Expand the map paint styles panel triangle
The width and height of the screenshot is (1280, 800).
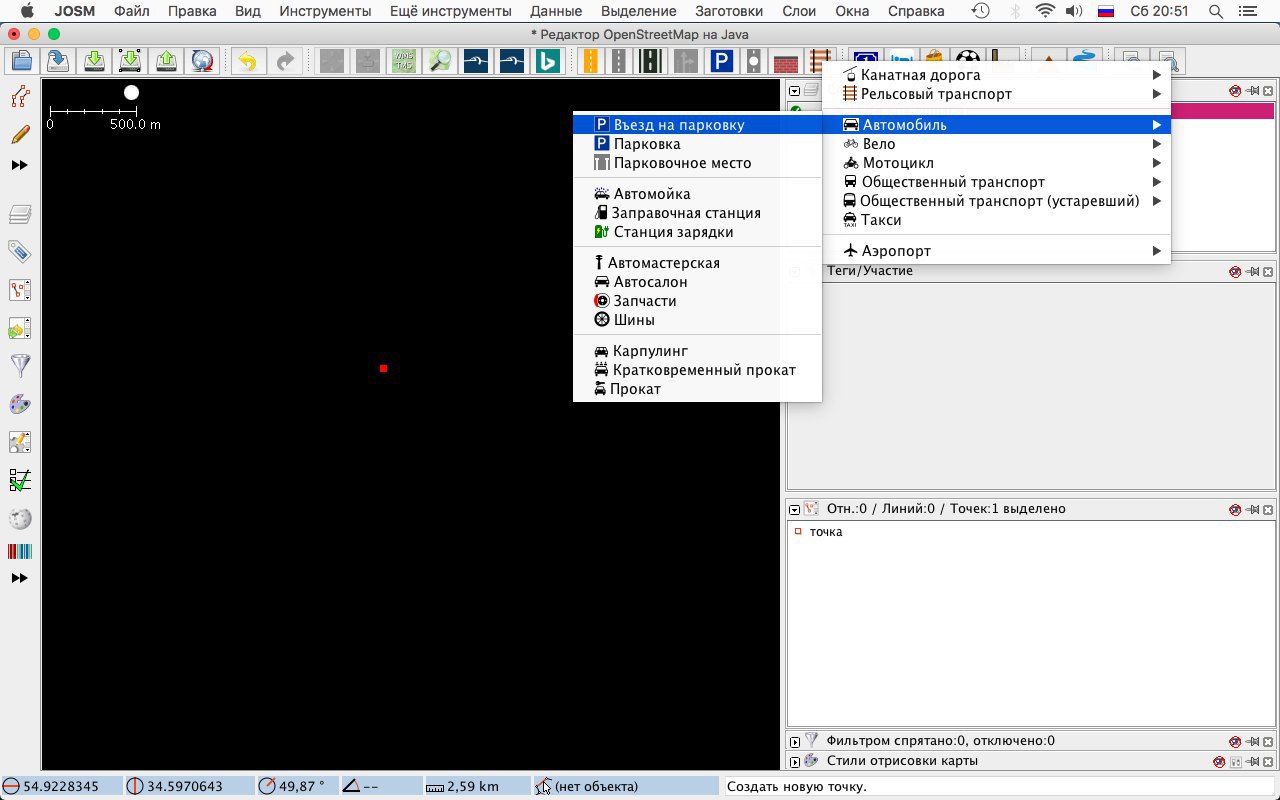pos(795,762)
